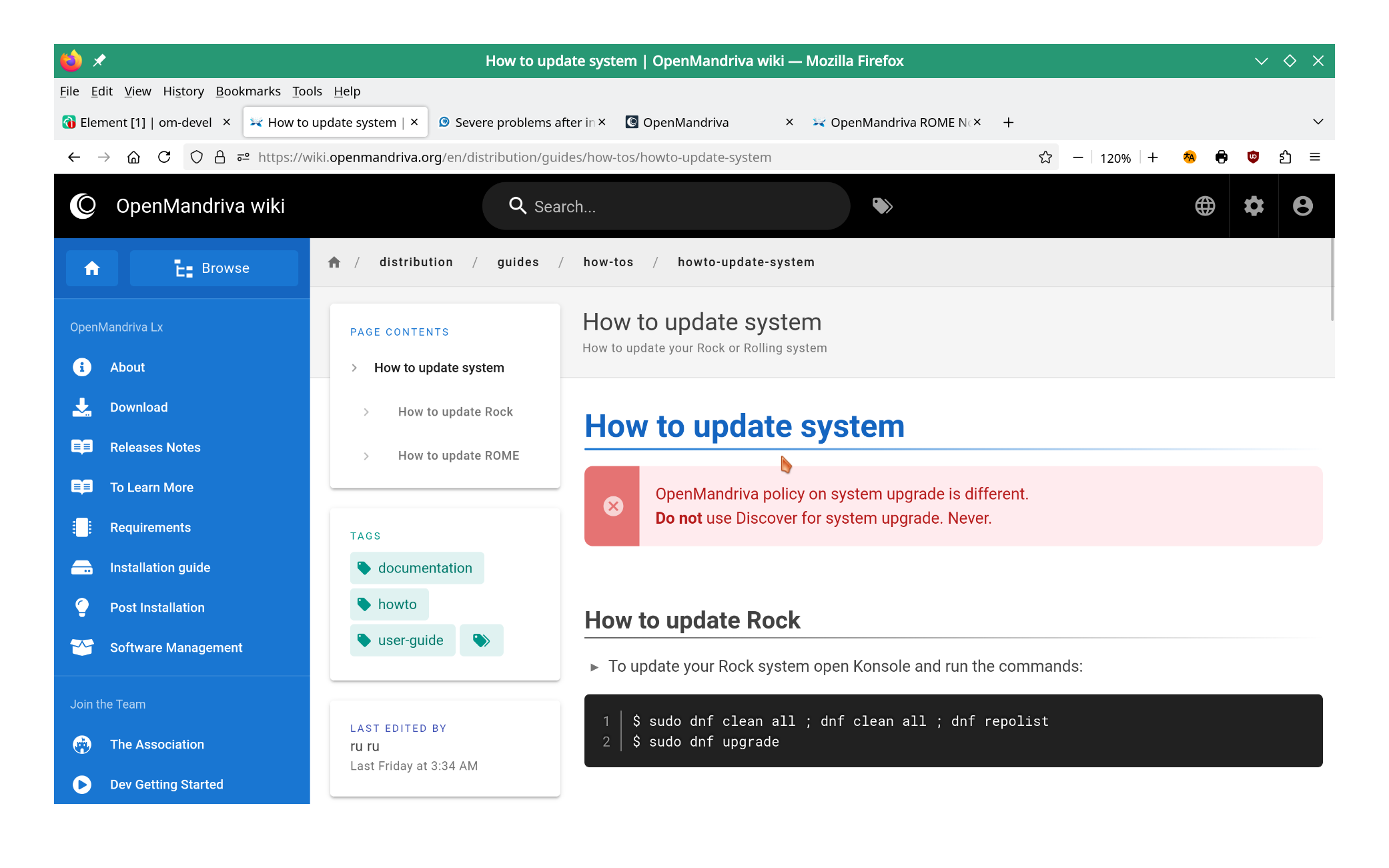Click the Installation guide drive icon
Screen dimensions: 1389x868
pyautogui.click(x=82, y=568)
